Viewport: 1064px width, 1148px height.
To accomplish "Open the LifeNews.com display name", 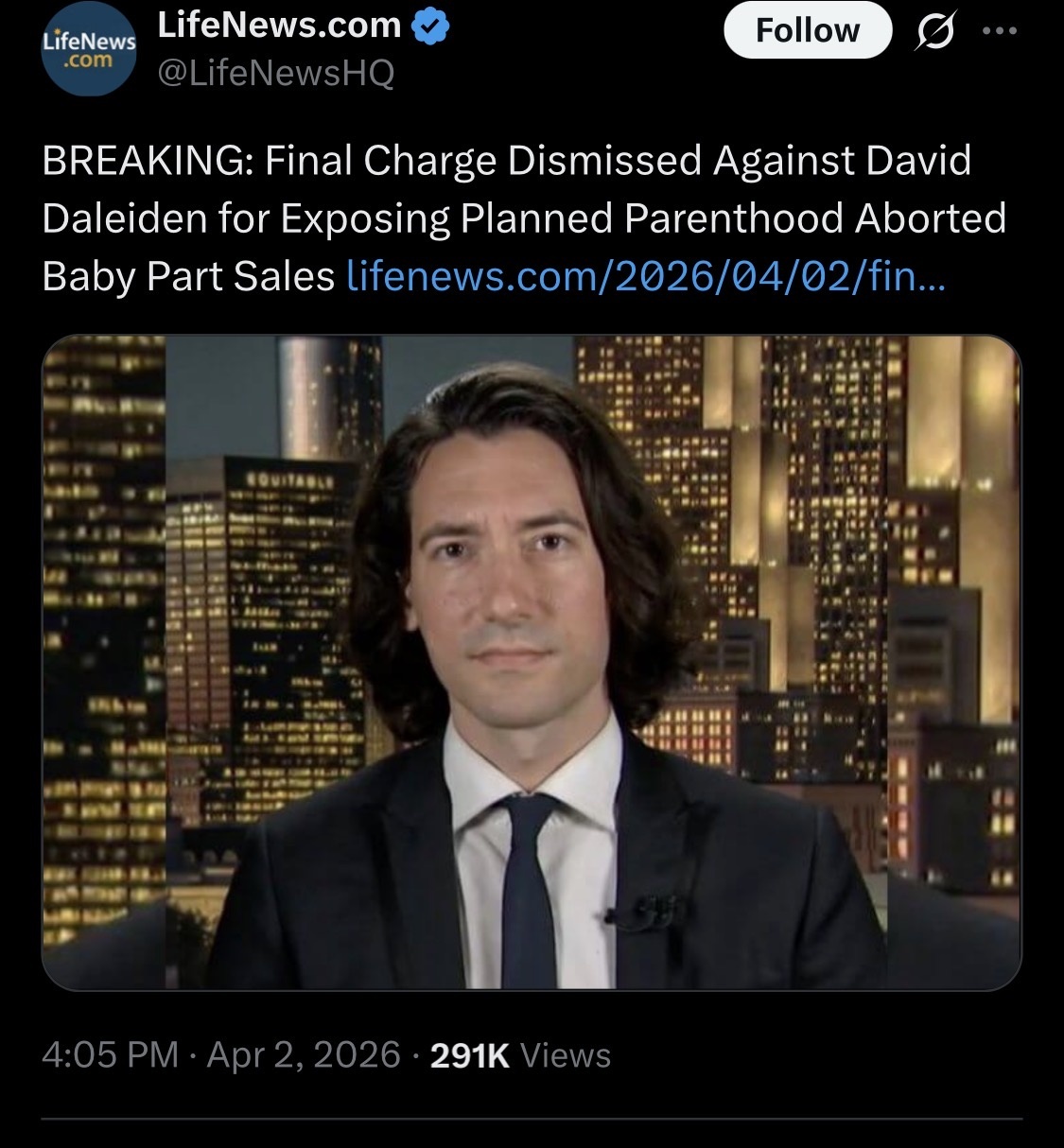I will click(x=279, y=26).
